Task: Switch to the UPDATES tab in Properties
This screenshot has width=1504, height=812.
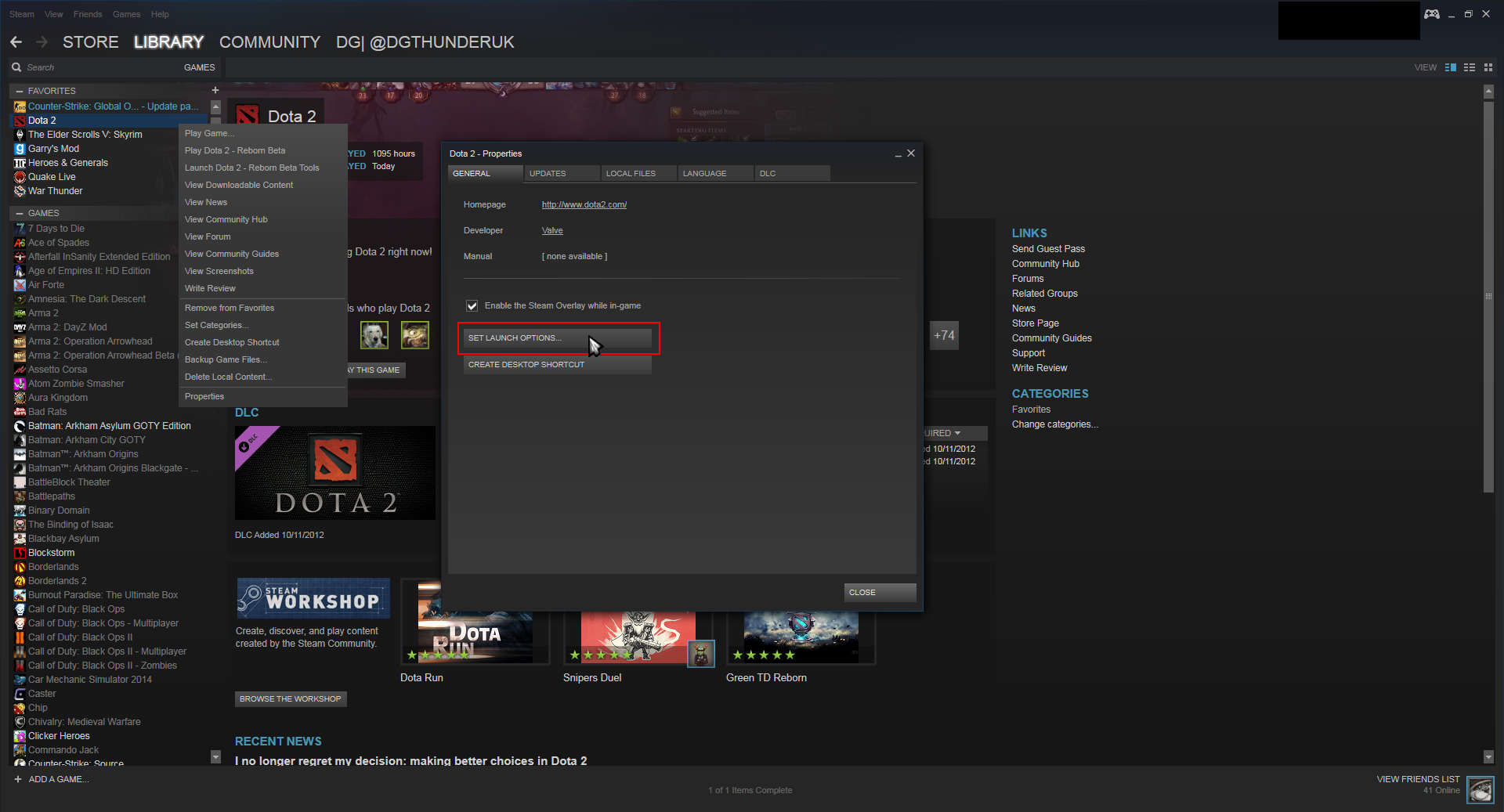Action: click(x=562, y=173)
